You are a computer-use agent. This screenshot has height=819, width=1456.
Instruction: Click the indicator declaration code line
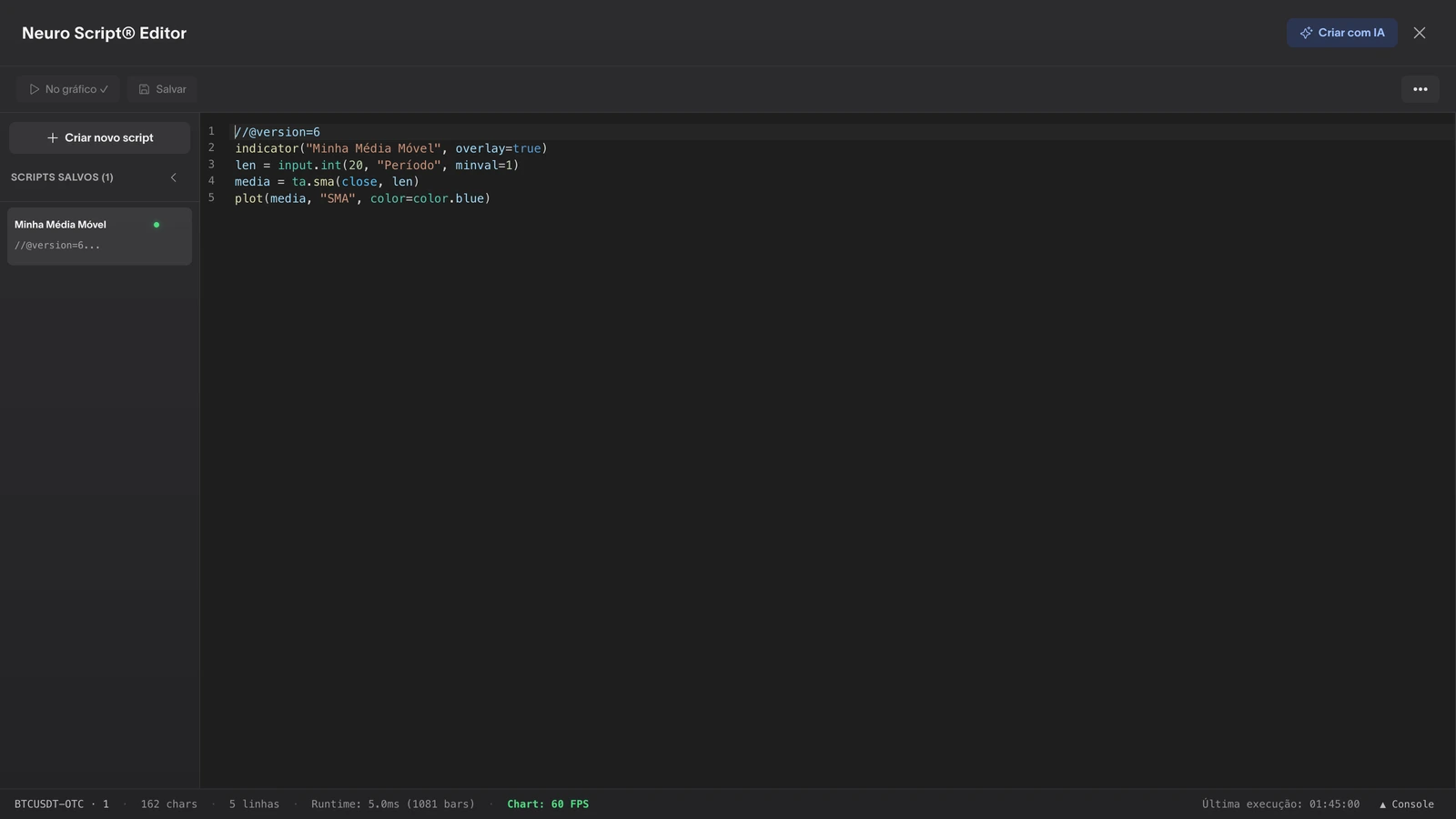pos(391,148)
